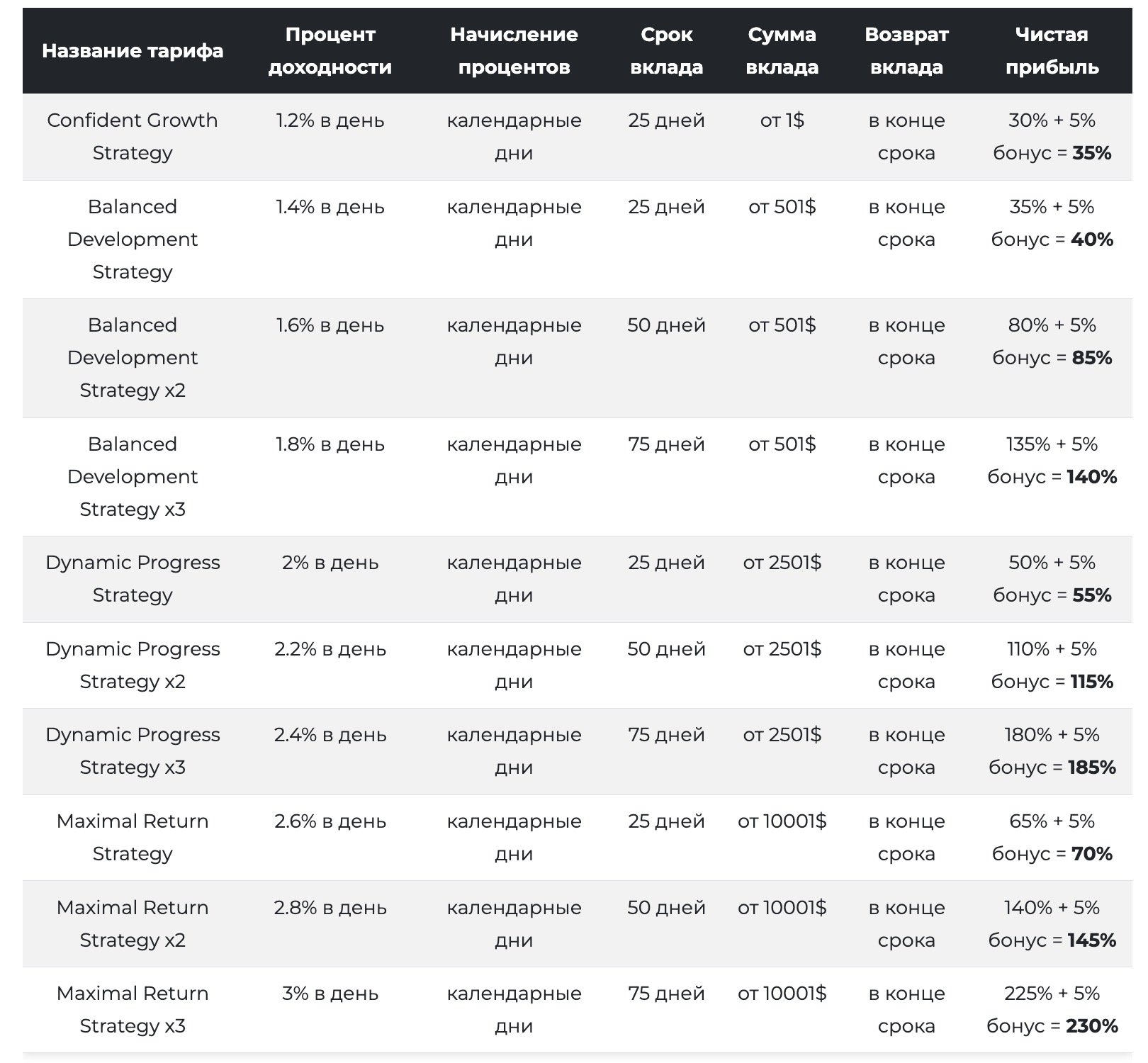This screenshot has width=1148, height=1063.
Task: Click the 'Сумма вклада' column header
Action: (782, 51)
